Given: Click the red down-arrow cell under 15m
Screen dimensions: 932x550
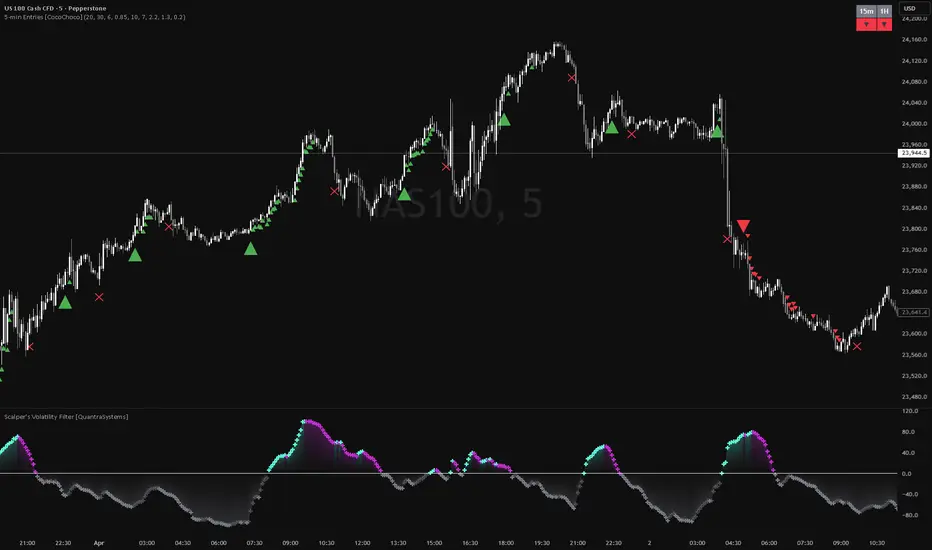Looking at the screenshot, I should 866,24.
